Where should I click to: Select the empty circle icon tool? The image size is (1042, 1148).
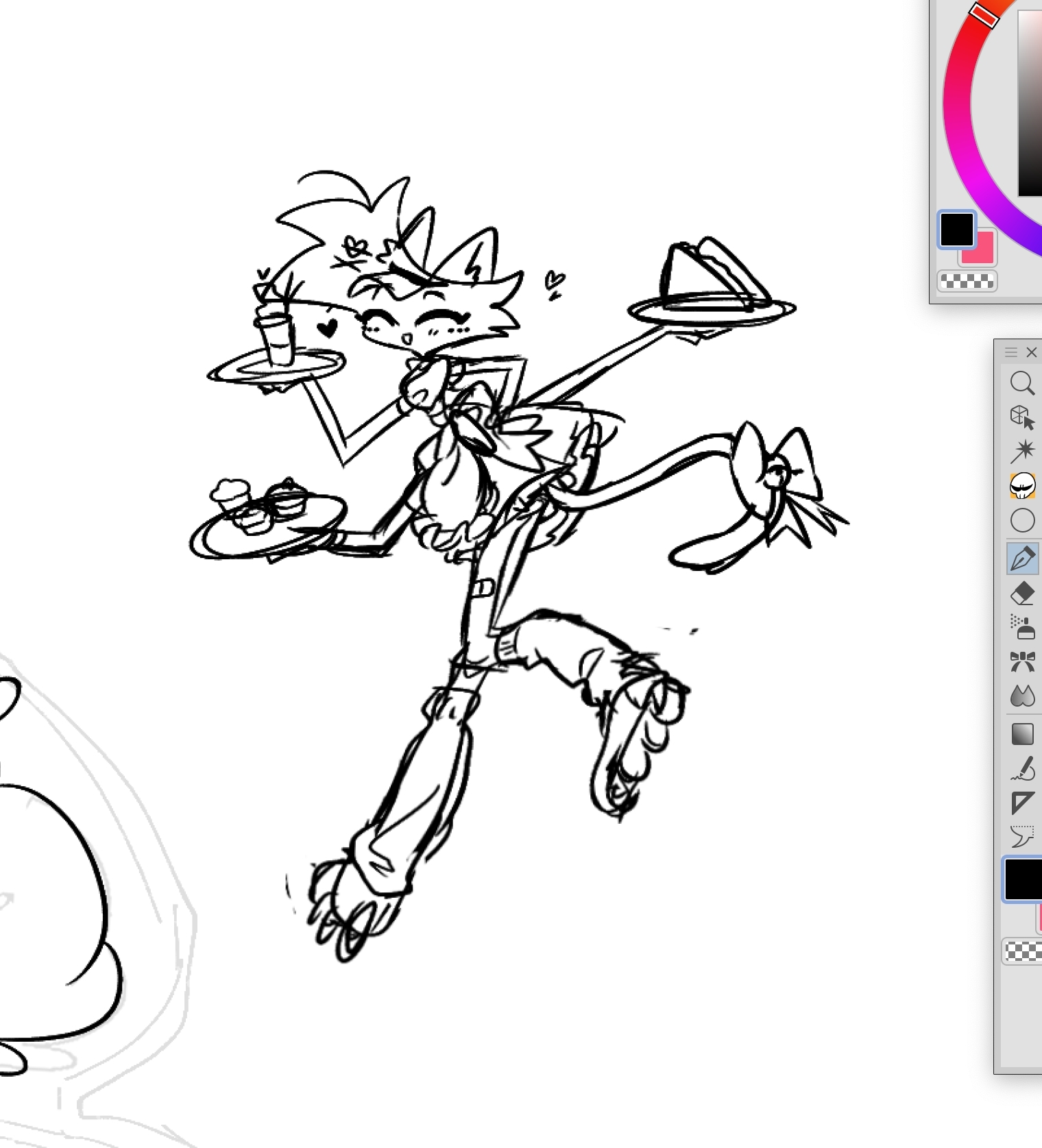tap(1022, 521)
